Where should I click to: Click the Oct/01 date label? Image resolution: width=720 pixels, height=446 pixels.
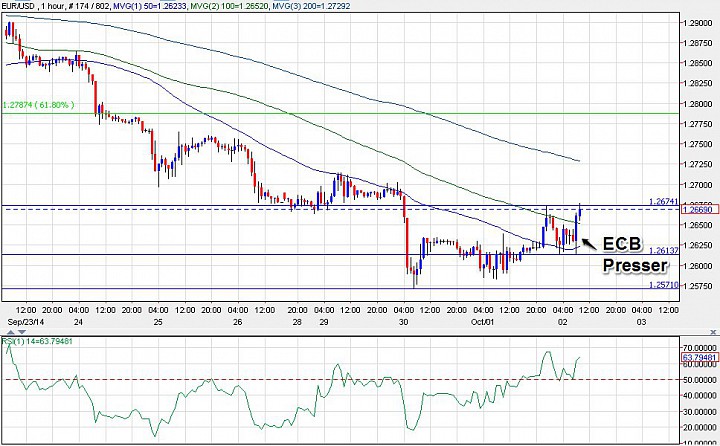483,322
